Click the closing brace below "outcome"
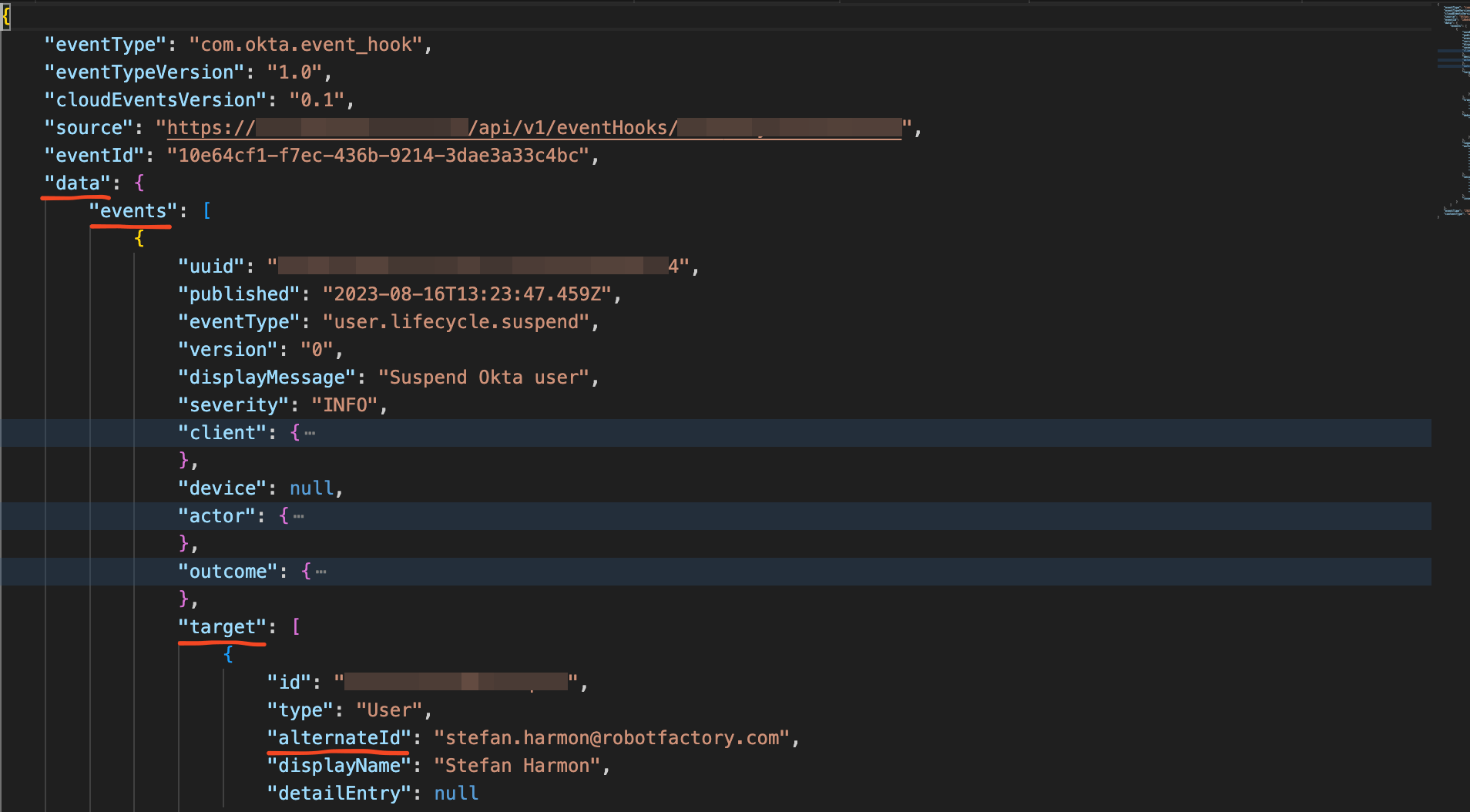Image resolution: width=1470 pixels, height=812 pixels. (x=184, y=599)
